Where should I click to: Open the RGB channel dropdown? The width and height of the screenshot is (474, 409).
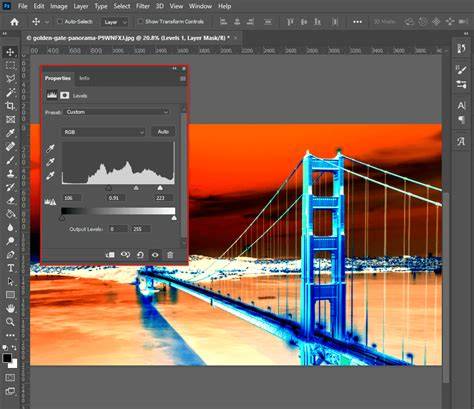tap(103, 132)
